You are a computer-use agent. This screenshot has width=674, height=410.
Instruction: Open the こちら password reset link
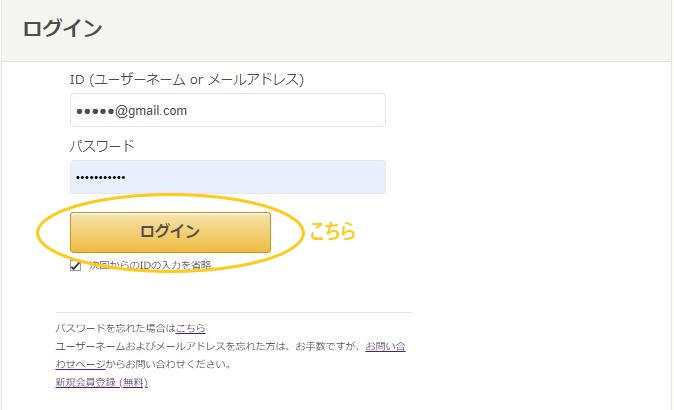pos(191,328)
